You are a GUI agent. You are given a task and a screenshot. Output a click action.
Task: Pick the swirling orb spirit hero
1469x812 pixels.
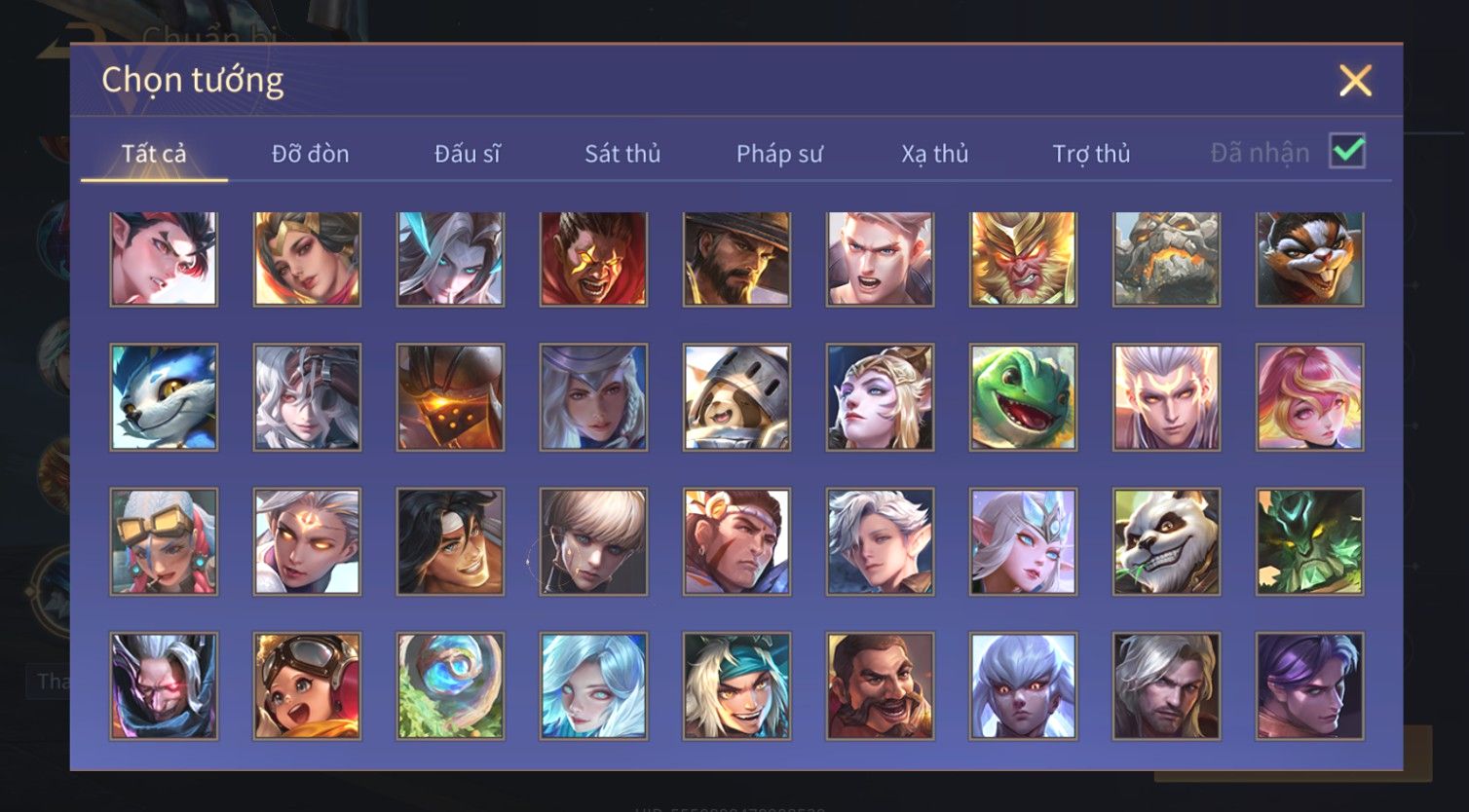click(450, 685)
